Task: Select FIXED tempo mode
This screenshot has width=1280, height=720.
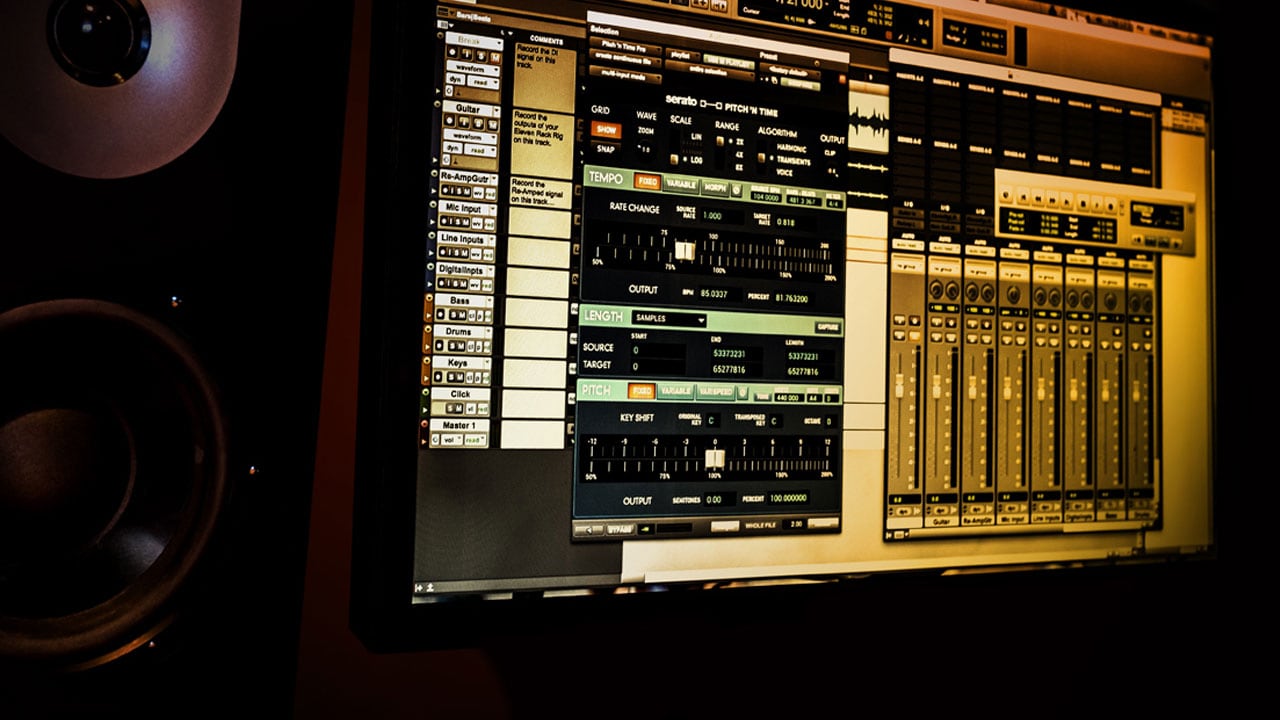Action: [x=647, y=181]
